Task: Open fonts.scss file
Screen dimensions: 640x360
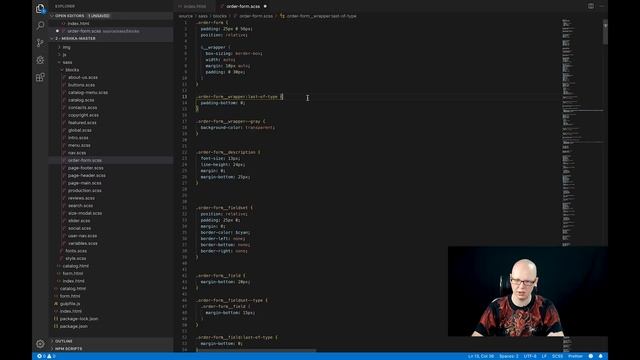Action: pos(76,251)
